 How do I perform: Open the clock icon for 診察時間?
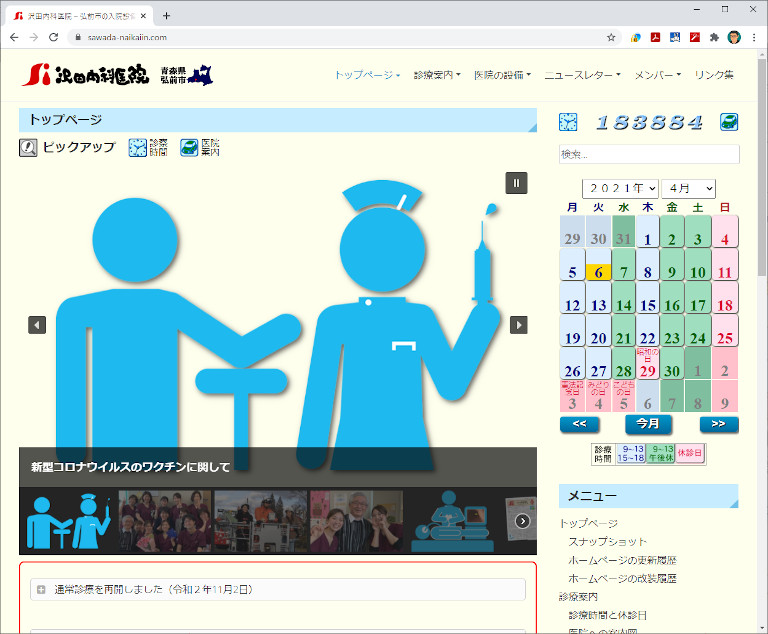point(138,147)
